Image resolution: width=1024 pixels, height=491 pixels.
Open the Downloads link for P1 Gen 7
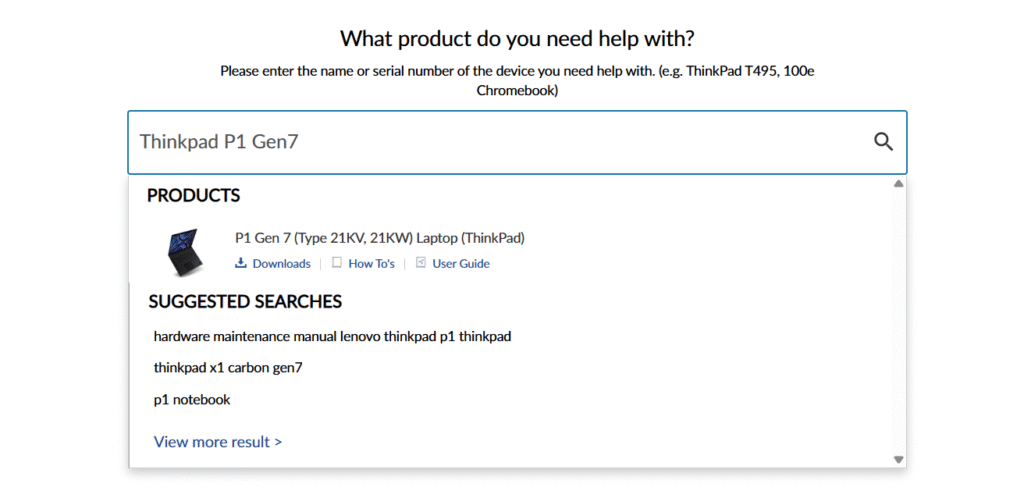click(281, 264)
